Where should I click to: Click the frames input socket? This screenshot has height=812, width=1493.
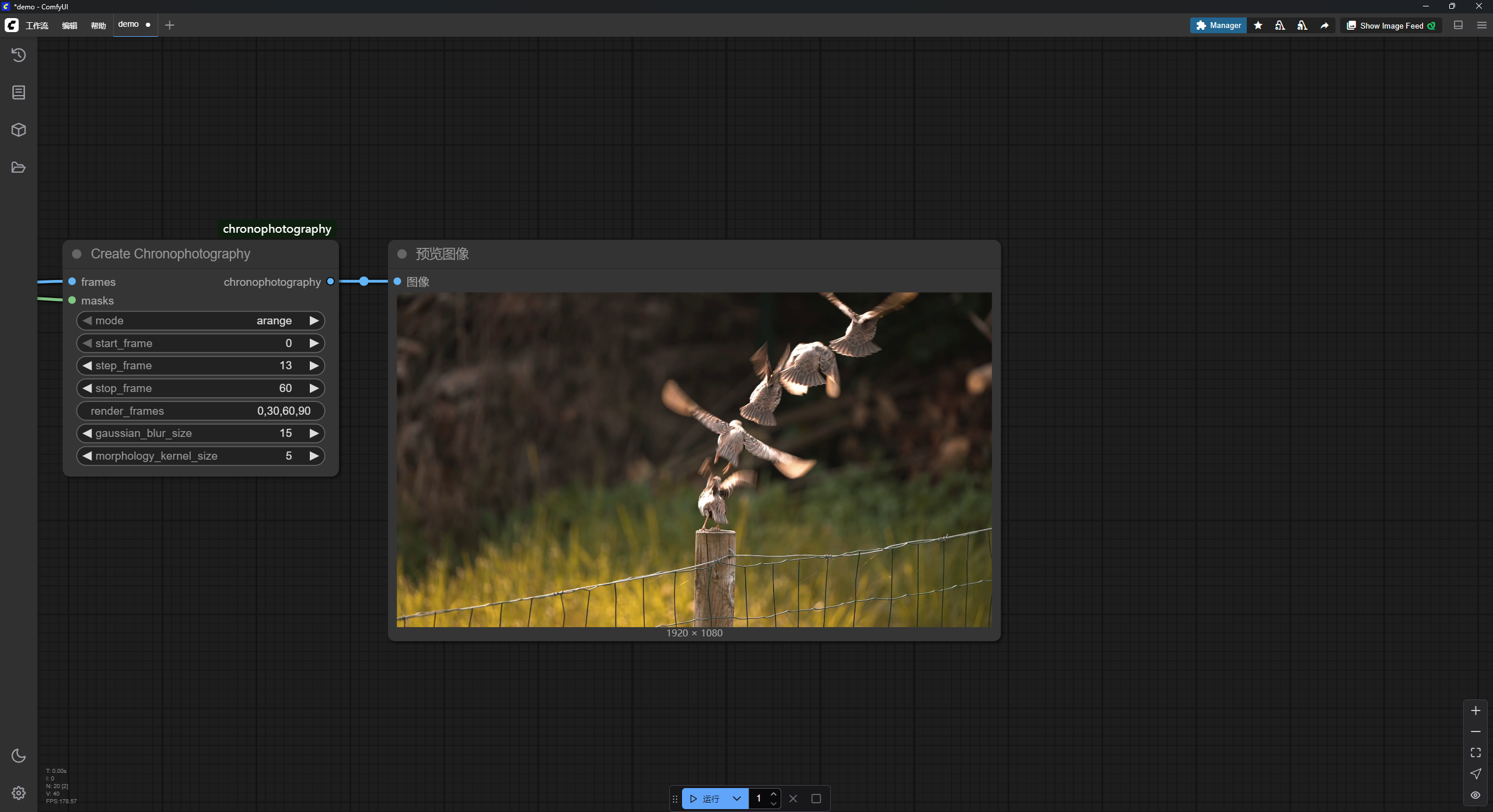[x=72, y=281]
